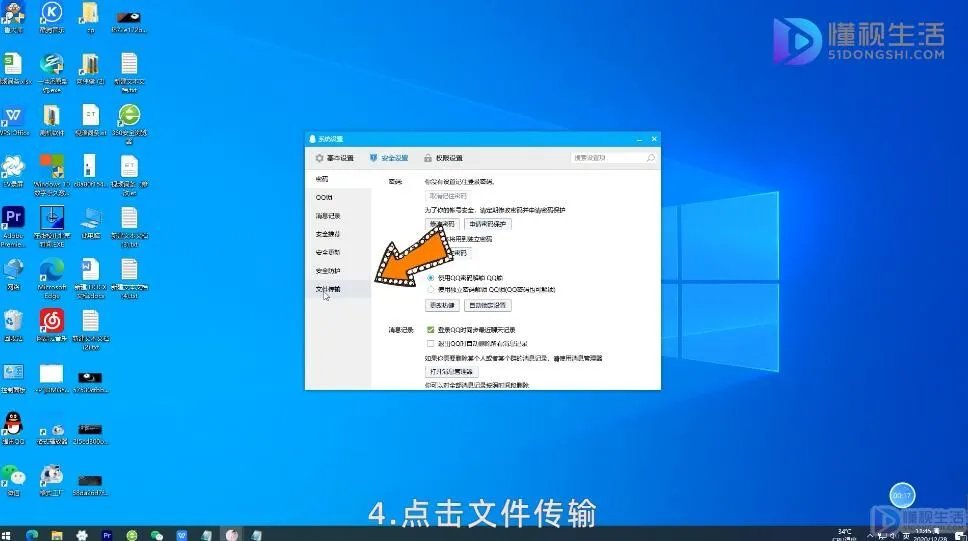
Task: Toggle sync recent chat records on login checkbox
Action: [431, 330]
